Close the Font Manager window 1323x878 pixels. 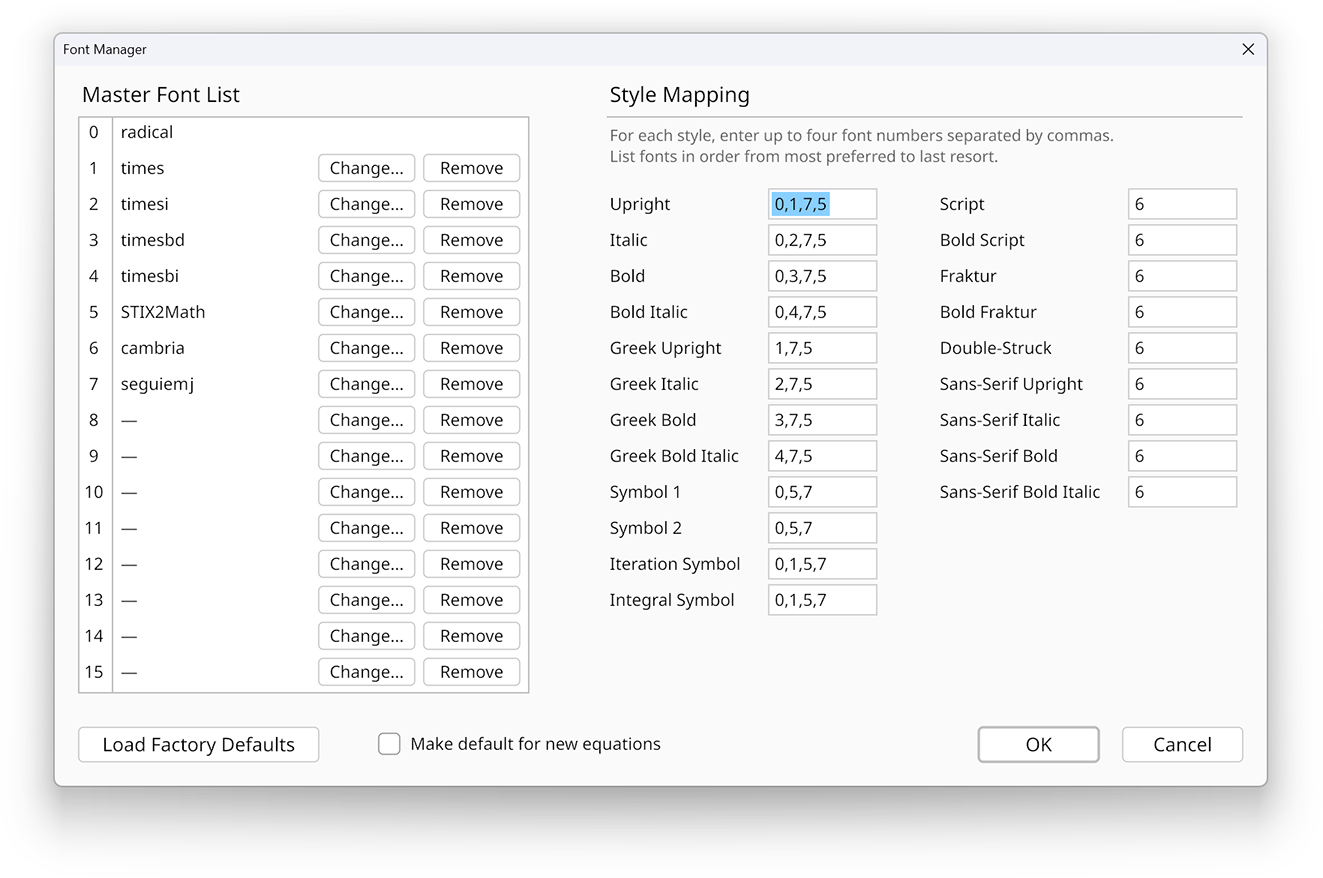(1247, 49)
